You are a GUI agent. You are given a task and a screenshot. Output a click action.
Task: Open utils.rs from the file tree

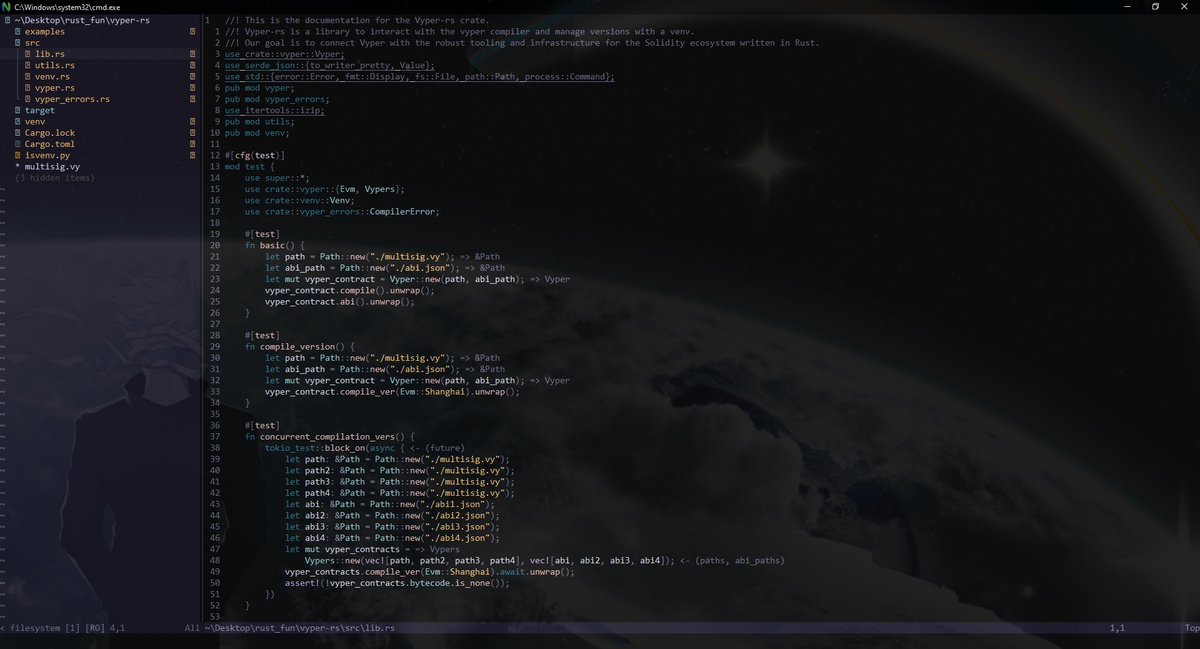55,65
